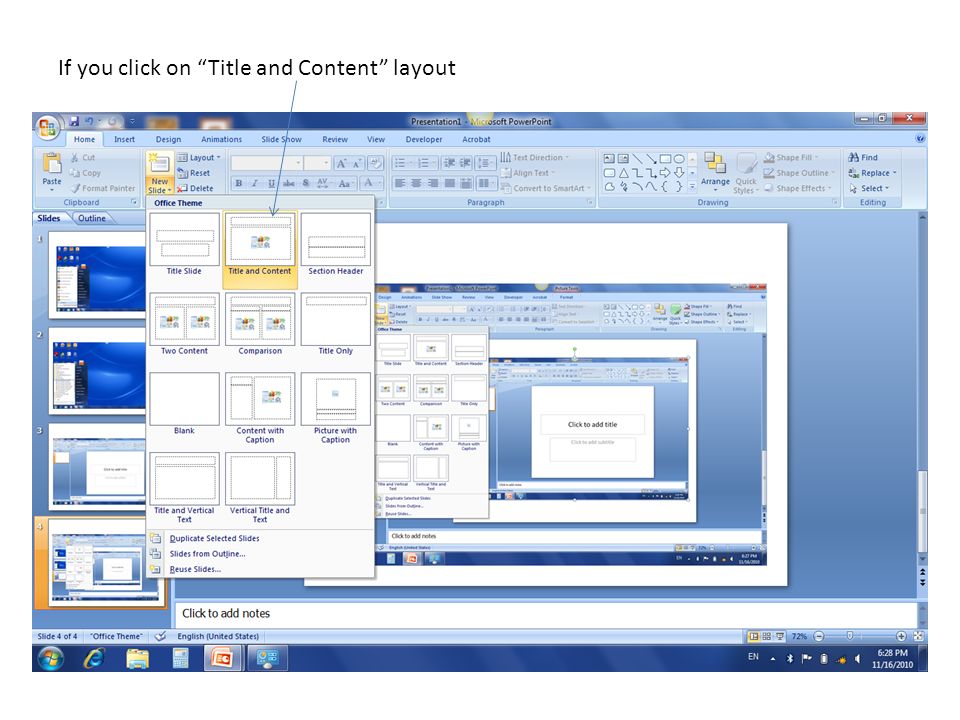
Task: Open the Arrange dropdown
Action: pyautogui.click(x=715, y=172)
